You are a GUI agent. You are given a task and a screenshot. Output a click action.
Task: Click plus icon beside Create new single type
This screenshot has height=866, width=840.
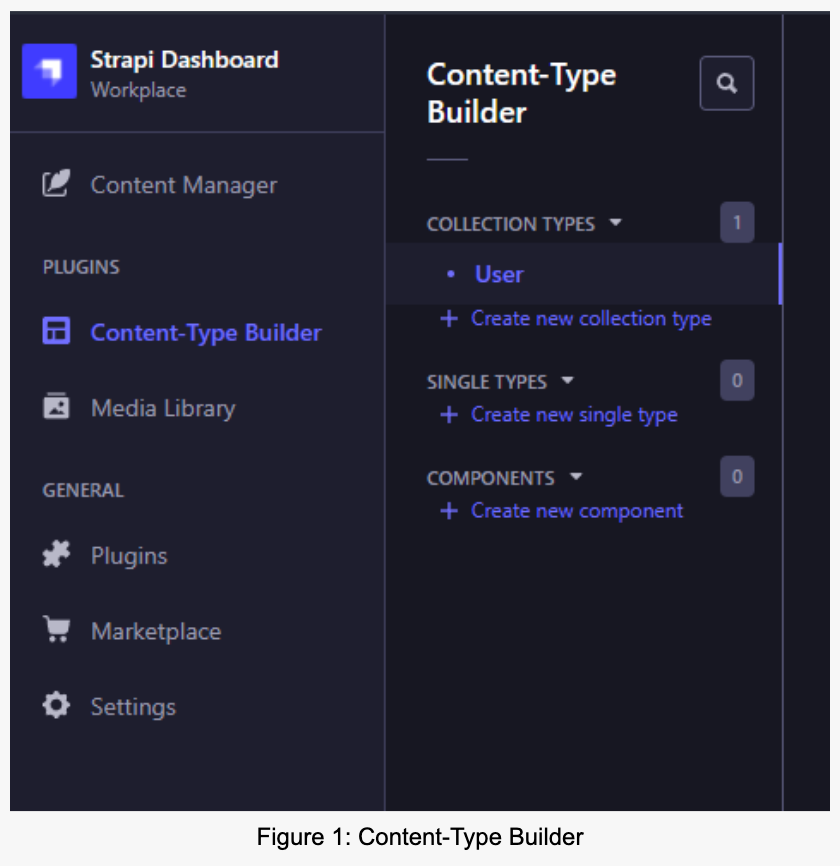(449, 415)
